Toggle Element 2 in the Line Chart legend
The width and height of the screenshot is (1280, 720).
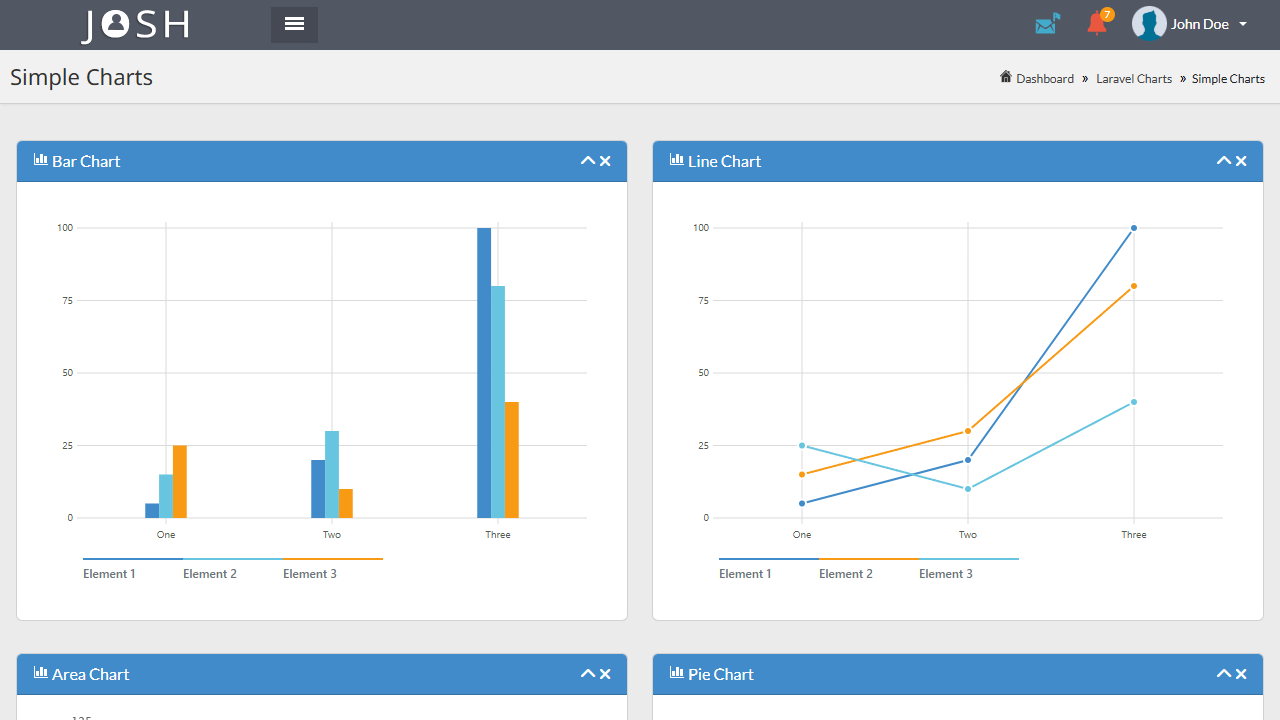[x=846, y=574]
